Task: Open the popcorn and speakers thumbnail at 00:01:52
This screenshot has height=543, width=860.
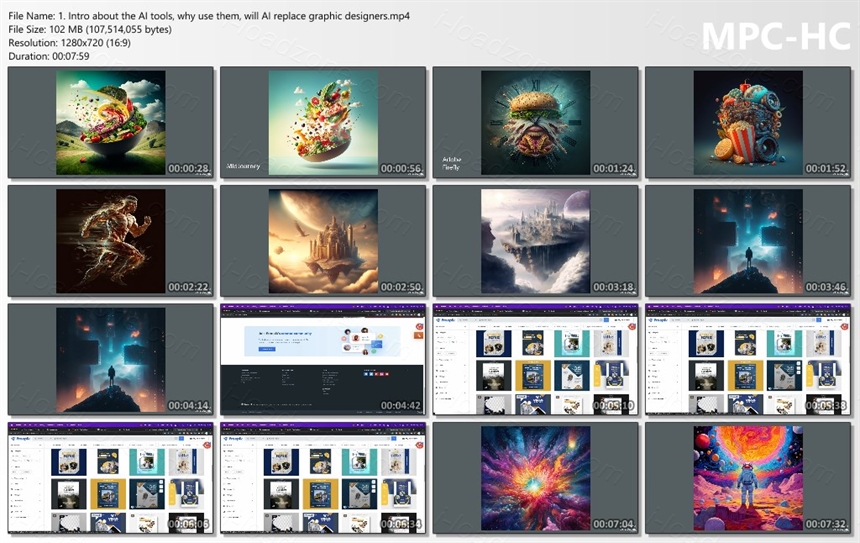Action: [748, 122]
